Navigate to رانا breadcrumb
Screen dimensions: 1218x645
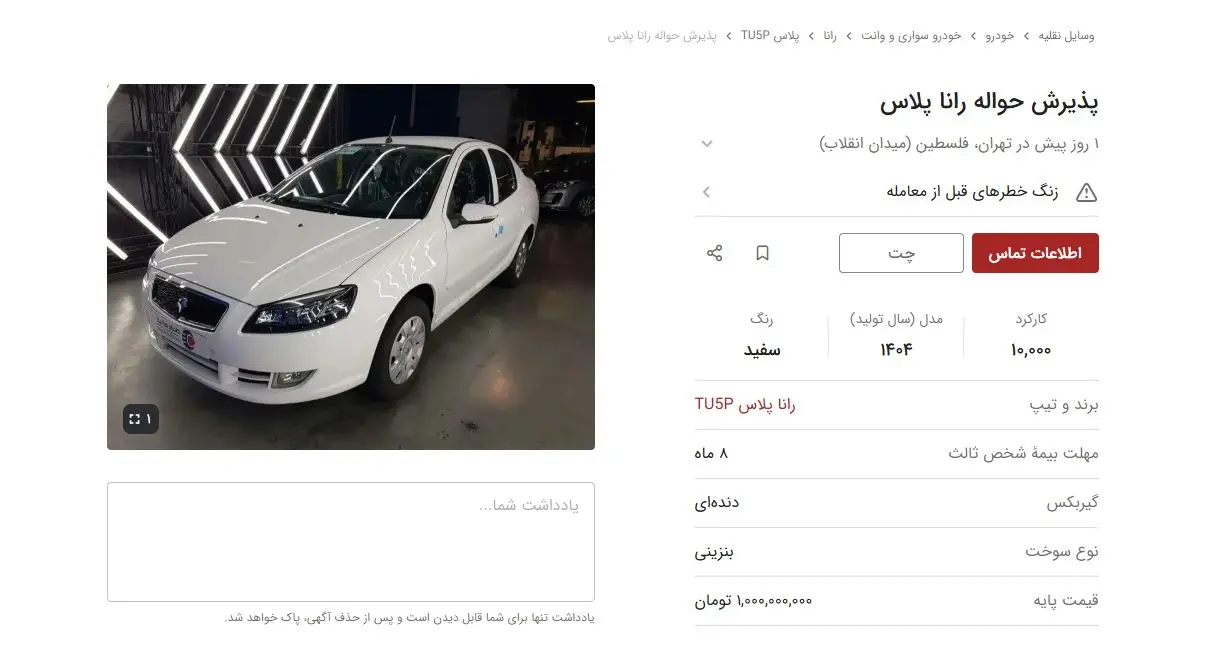[830, 36]
